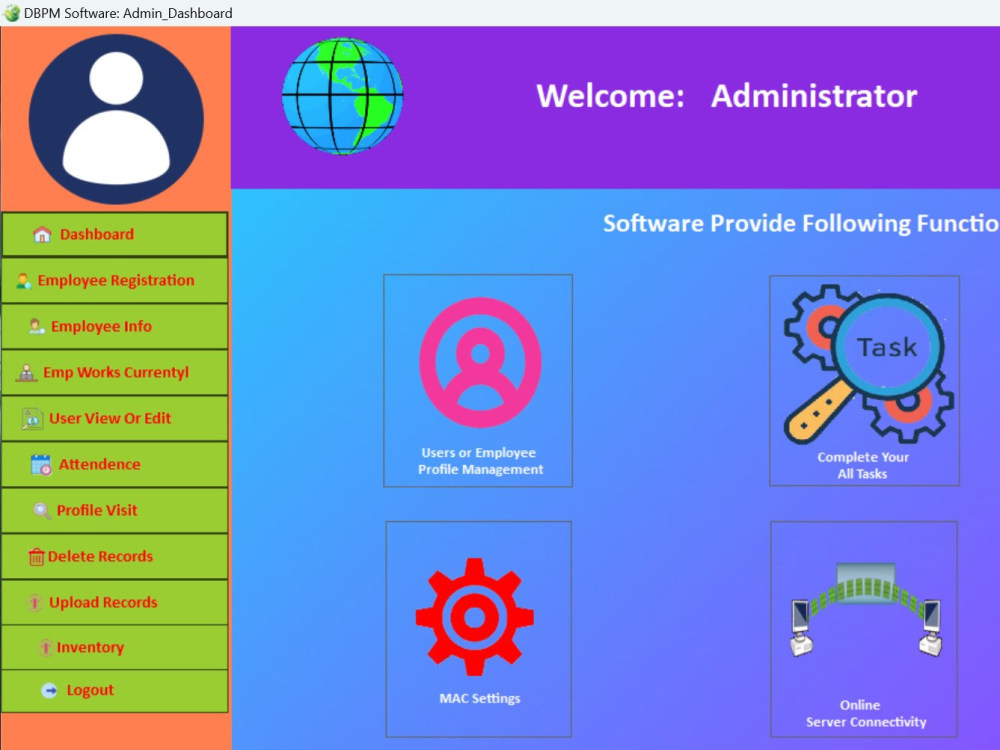Click the Delete Records button
The width and height of the screenshot is (1000, 750).
pyautogui.click(x=115, y=556)
